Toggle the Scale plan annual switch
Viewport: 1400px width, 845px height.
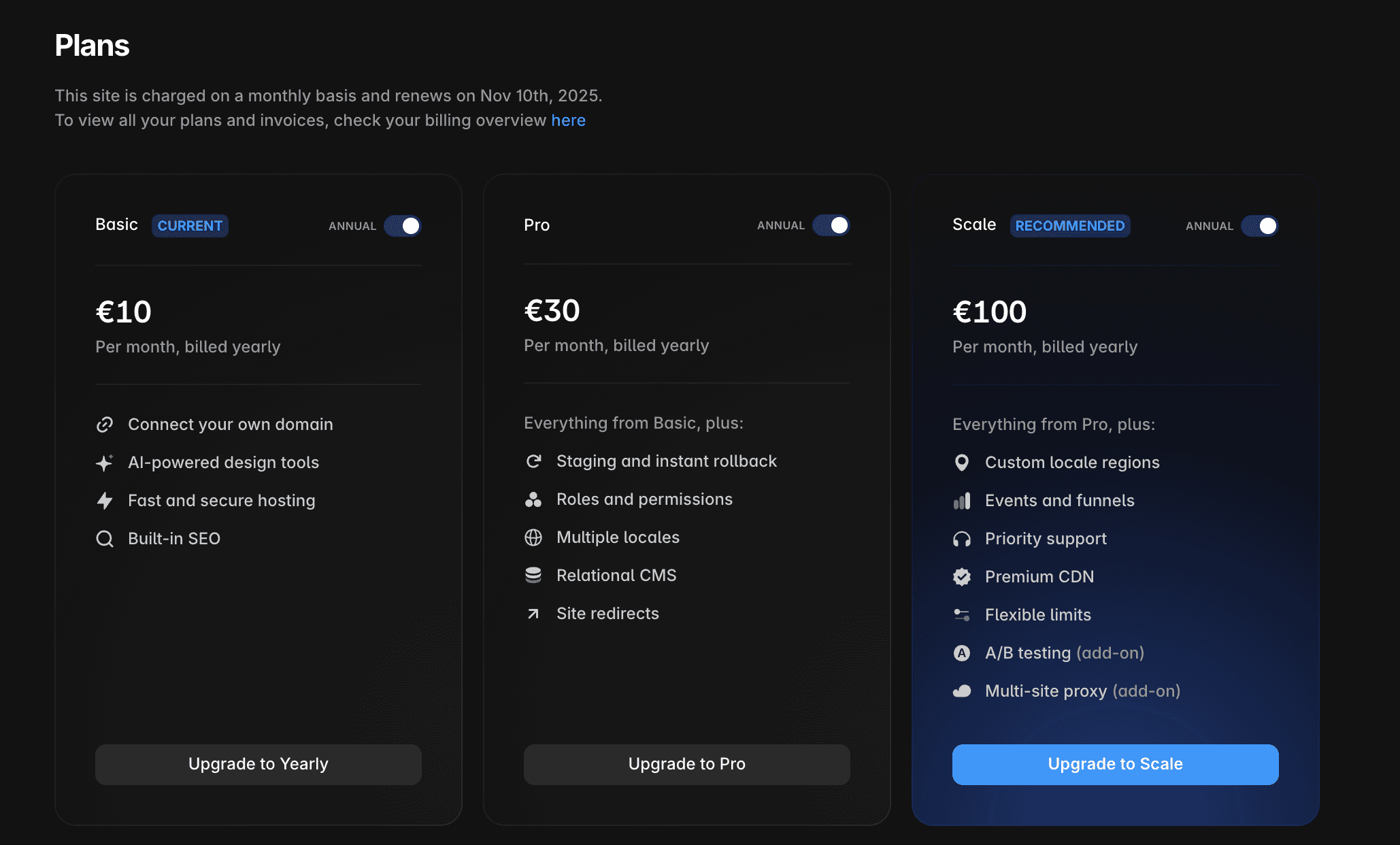point(1260,225)
